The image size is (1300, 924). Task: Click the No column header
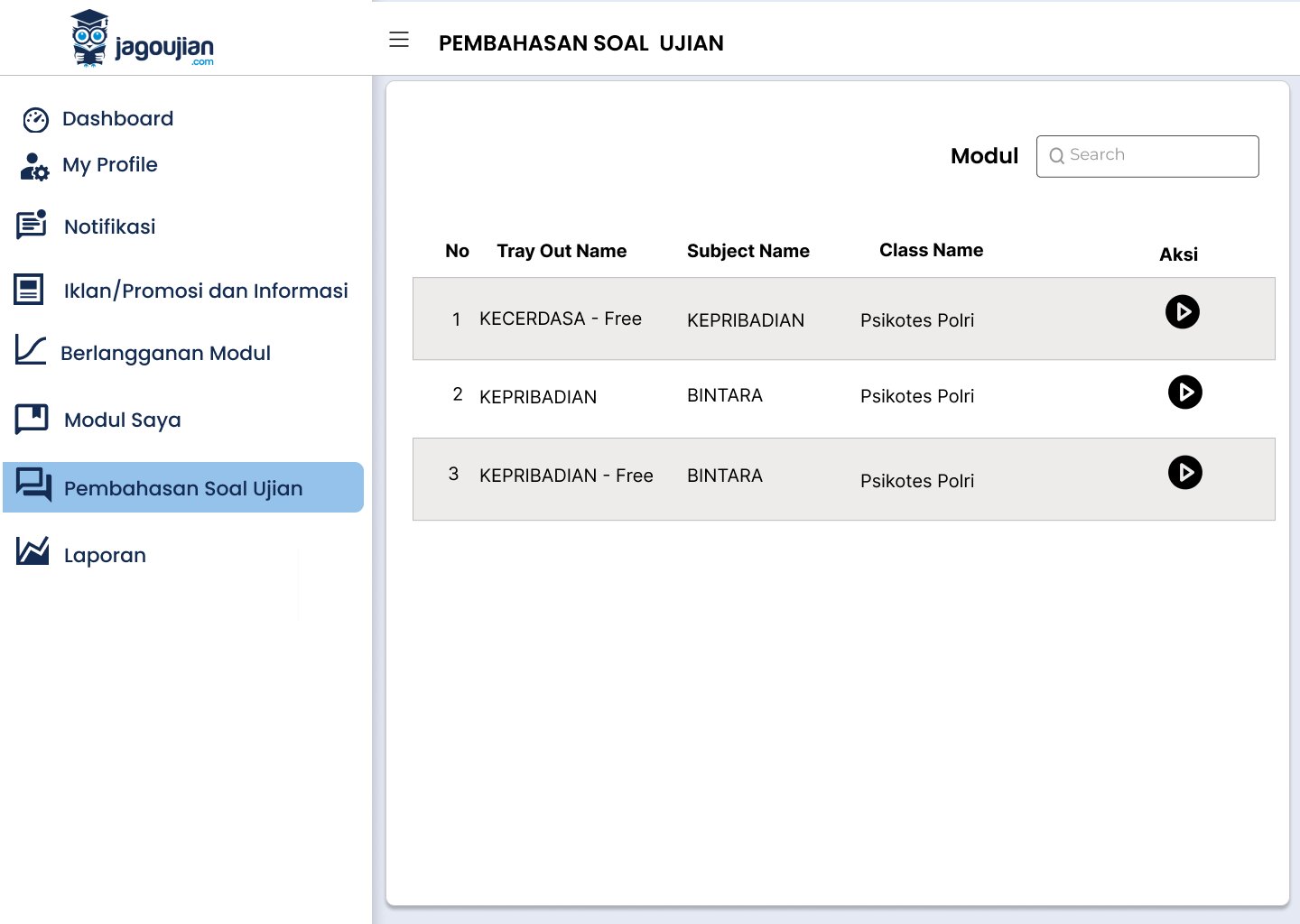pyautogui.click(x=458, y=251)
